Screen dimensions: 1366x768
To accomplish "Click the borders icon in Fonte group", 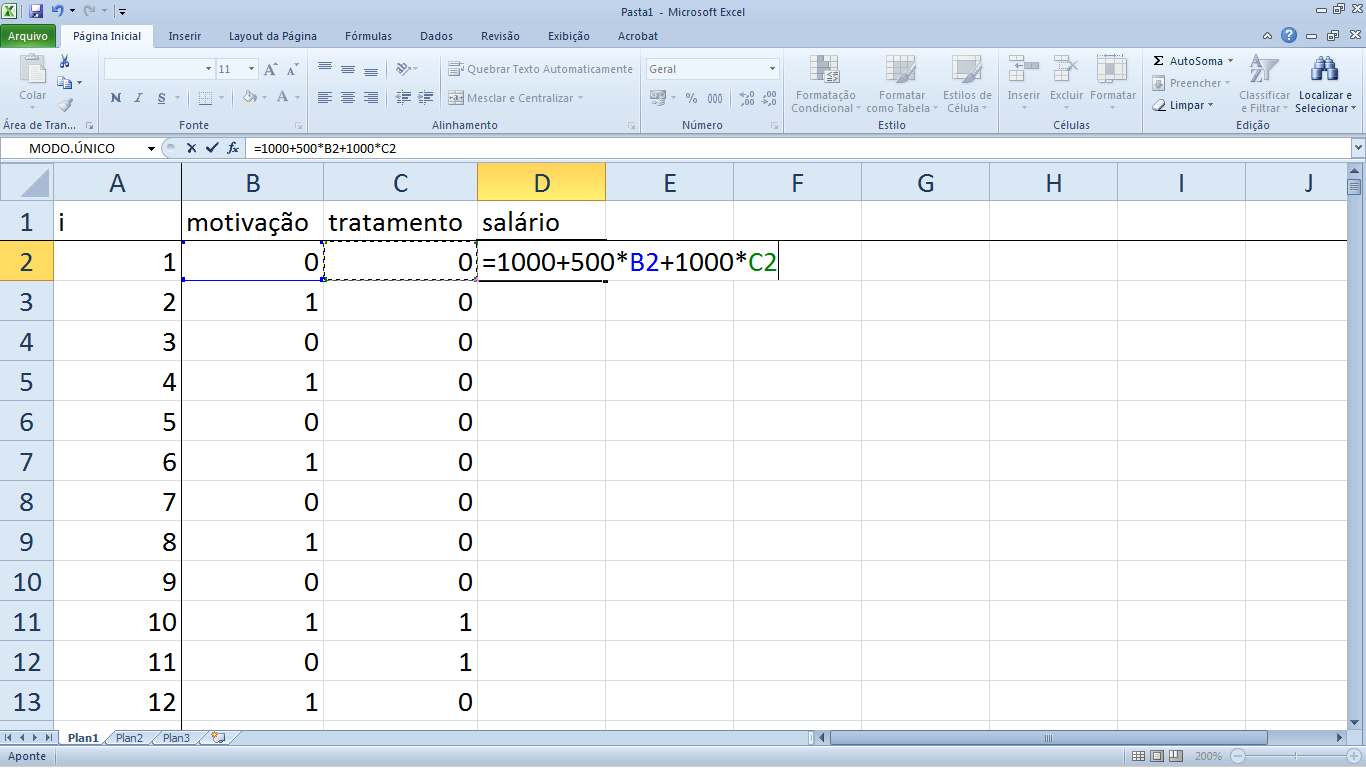I will click(x=204, y=97).
